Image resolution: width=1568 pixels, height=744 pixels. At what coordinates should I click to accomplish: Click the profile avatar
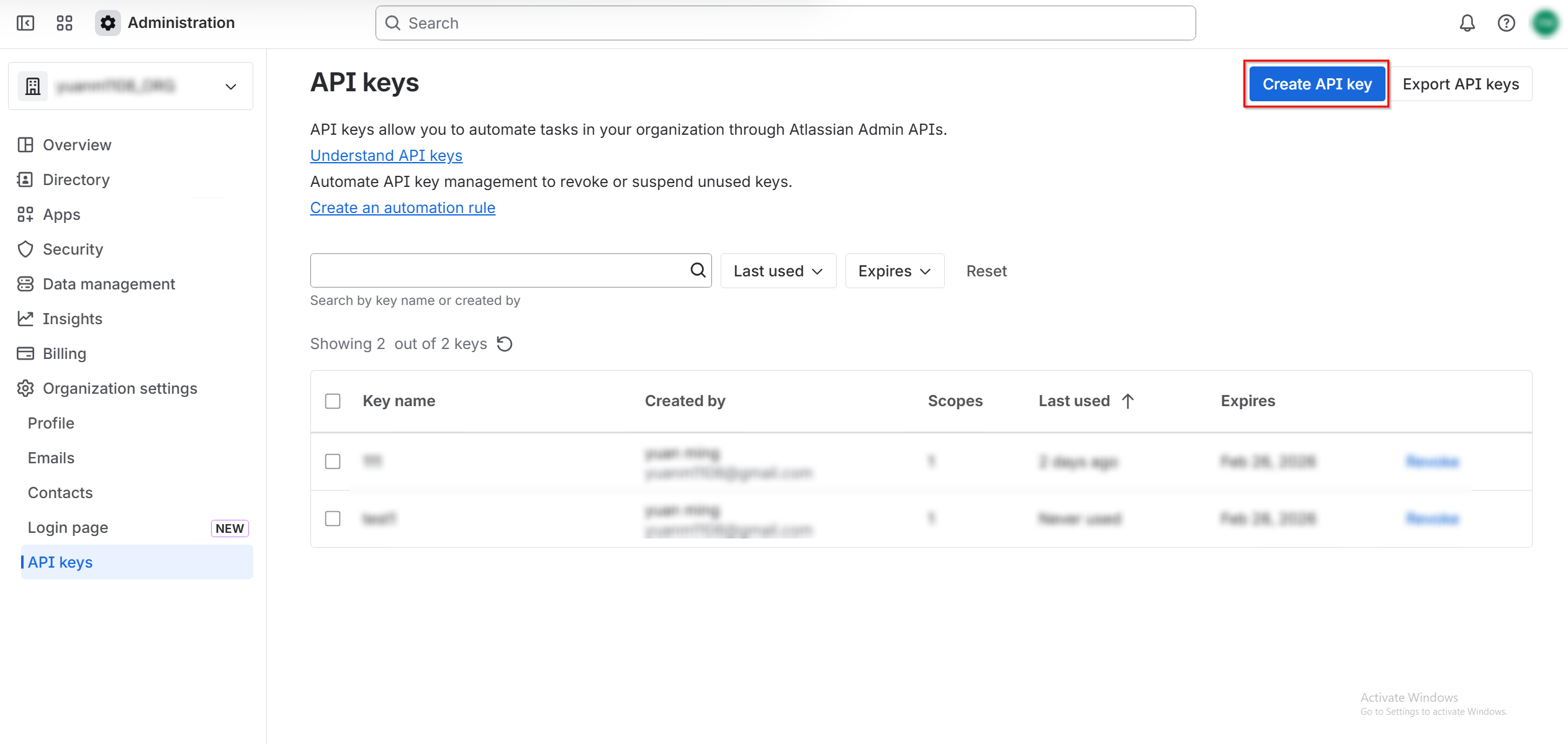pos(1546,23)
